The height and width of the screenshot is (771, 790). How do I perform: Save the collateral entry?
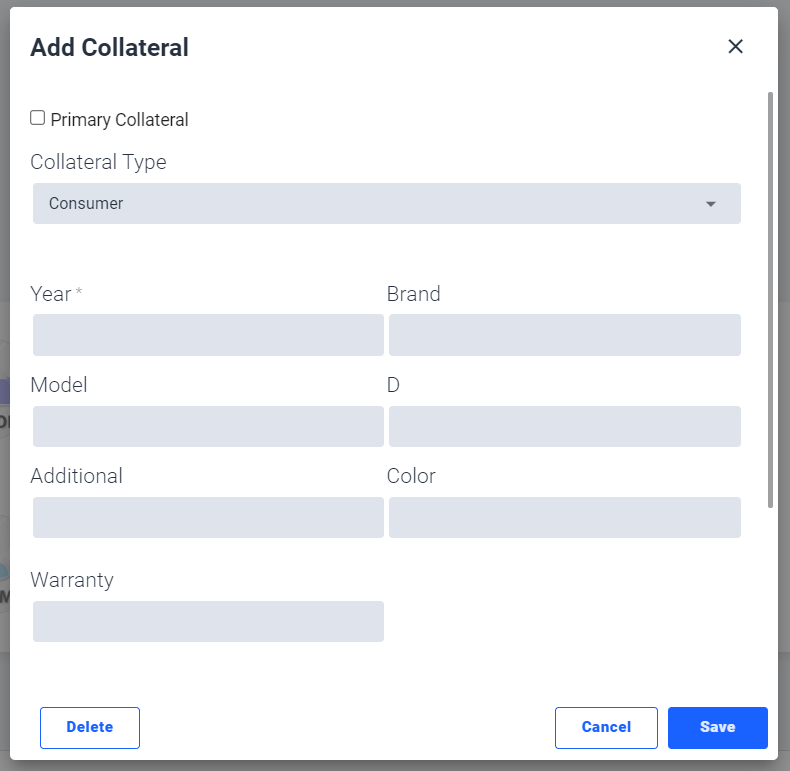(x=717, y=727)
